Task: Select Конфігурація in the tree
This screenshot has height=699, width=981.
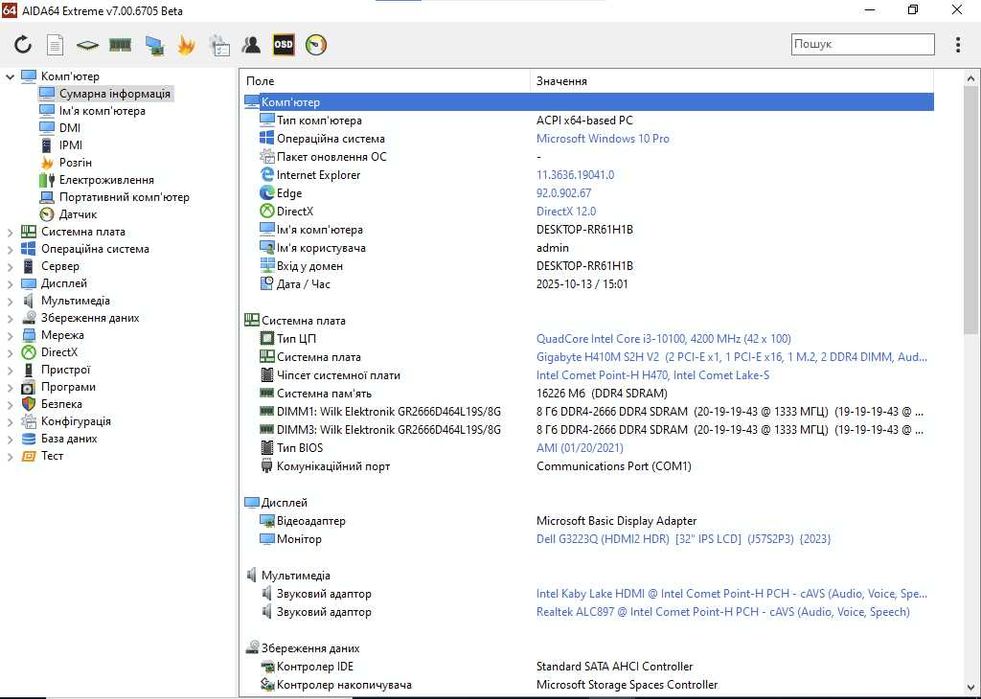Action: [x=76, y=421]
